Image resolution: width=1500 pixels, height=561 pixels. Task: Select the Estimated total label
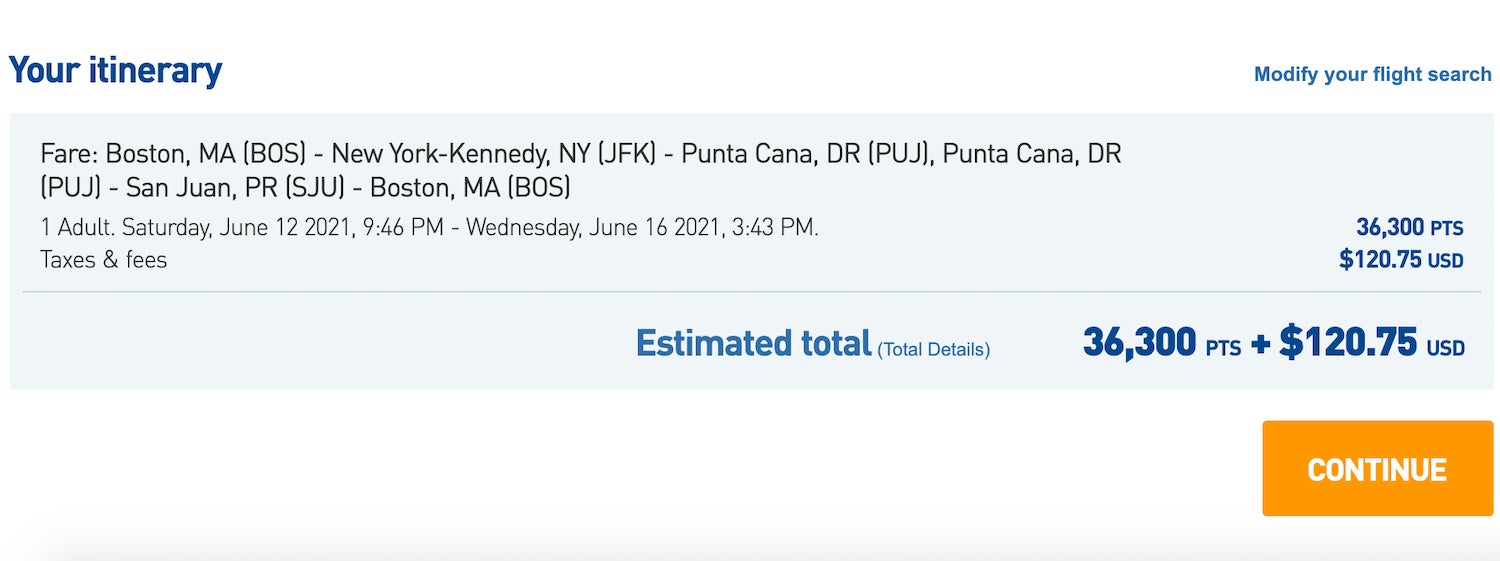[754, 343]
